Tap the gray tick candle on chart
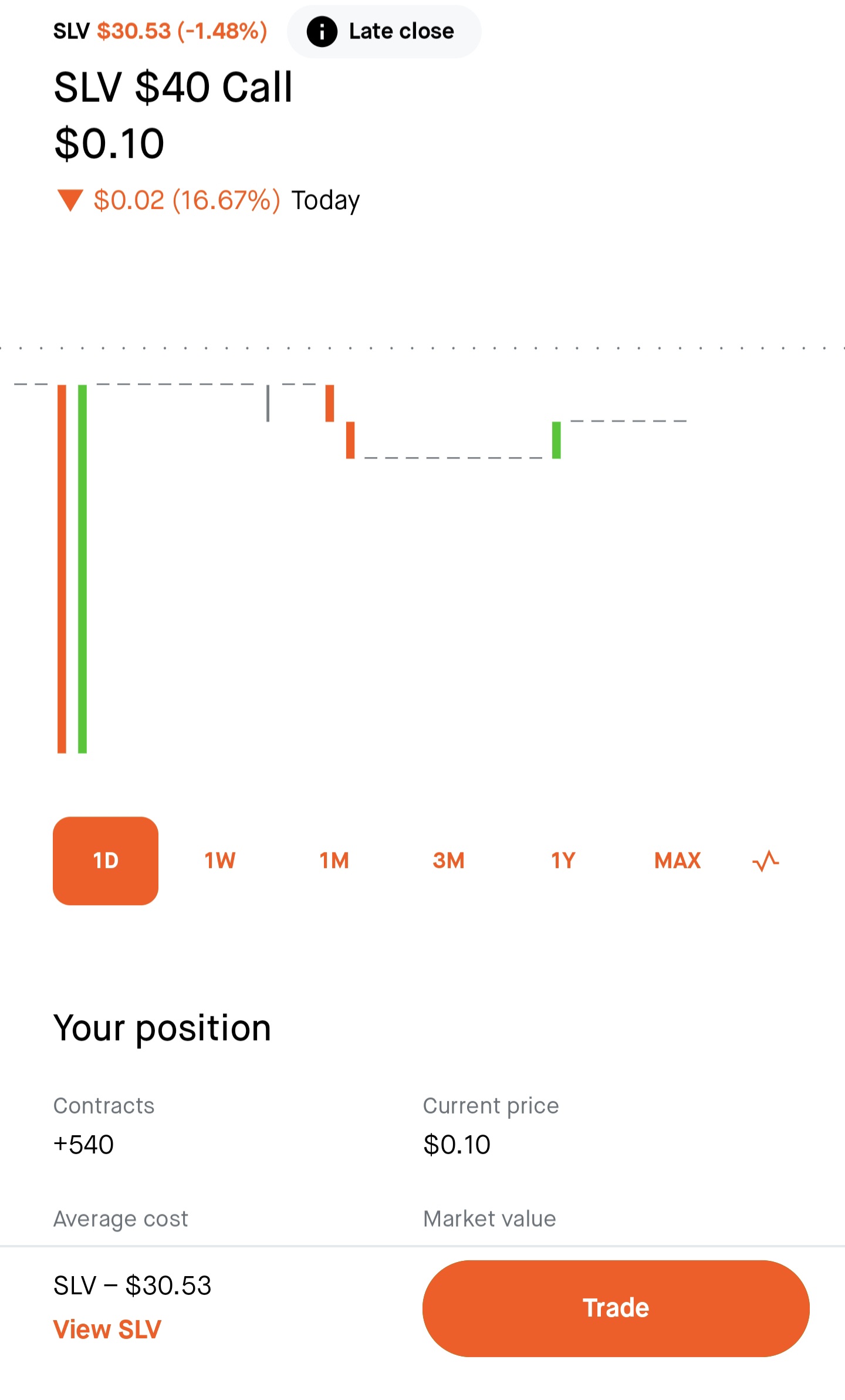Viewport: 845px width, 1400px height. click(268, 403)
